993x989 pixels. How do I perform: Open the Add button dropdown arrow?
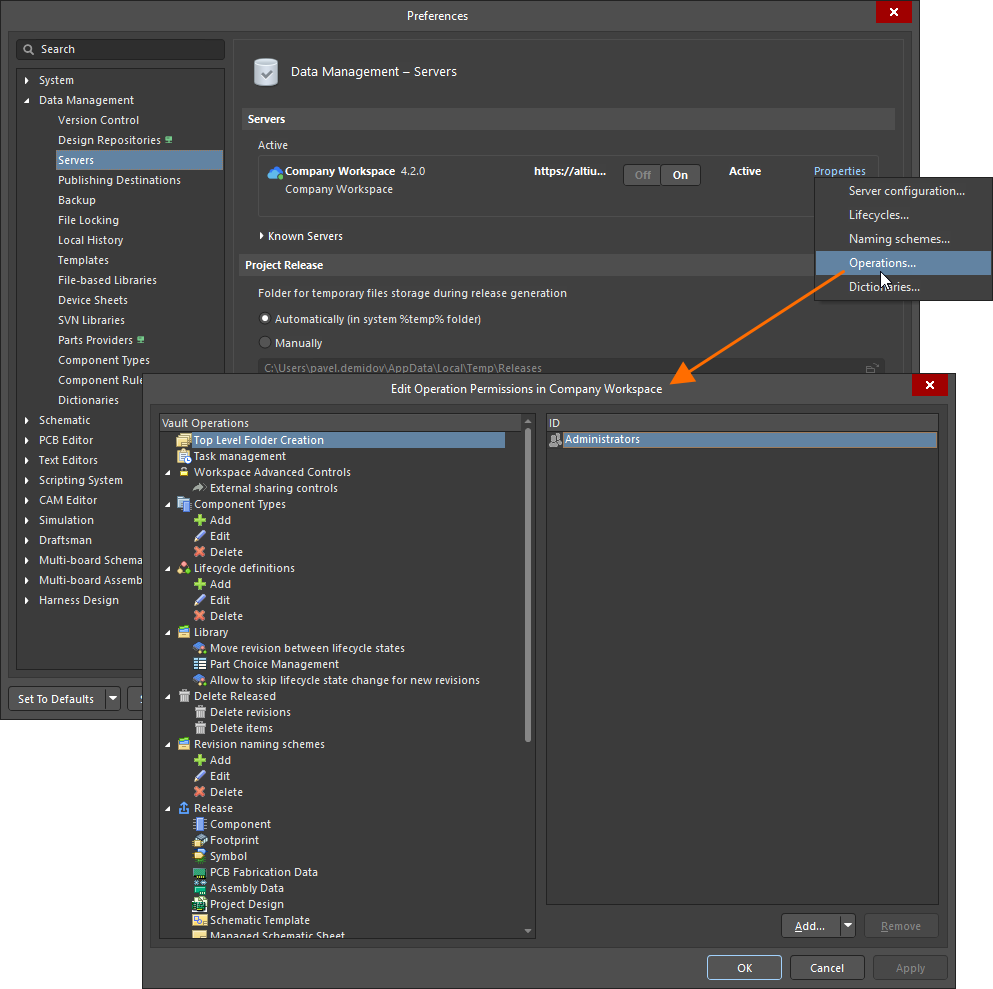[x=847, y=926]
